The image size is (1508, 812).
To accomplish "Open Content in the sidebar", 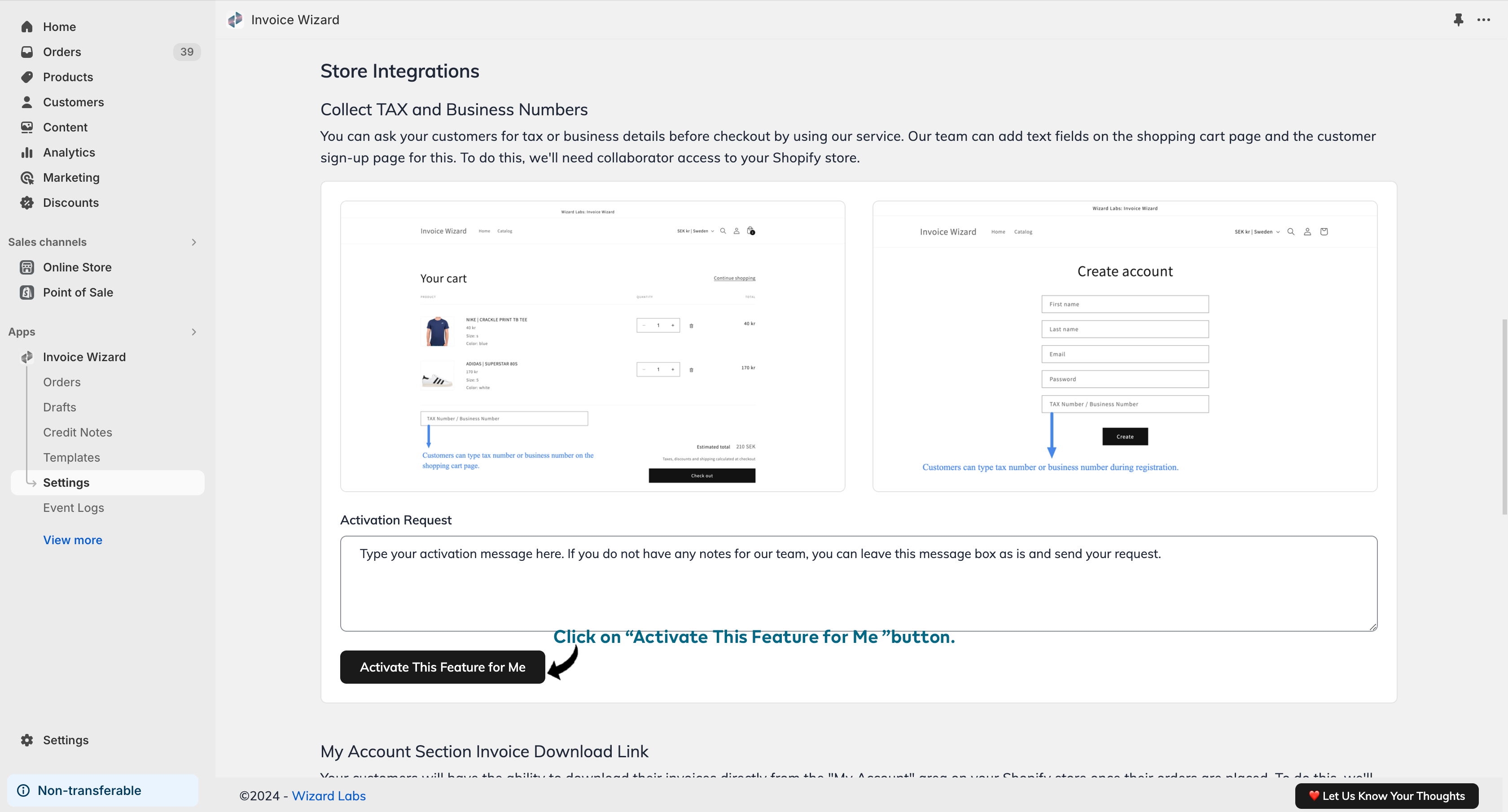I will 66,127.
